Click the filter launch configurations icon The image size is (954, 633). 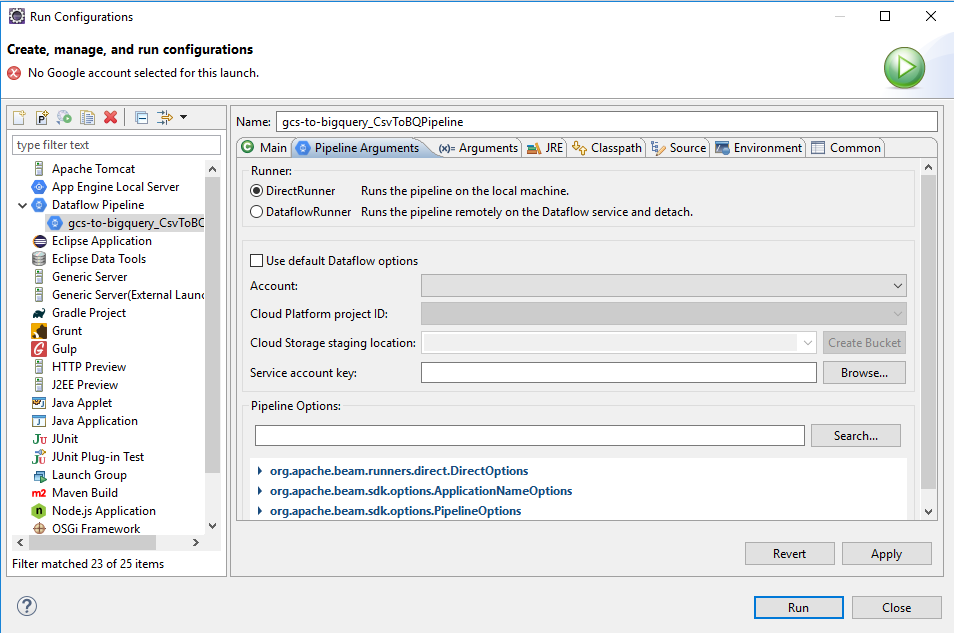[165, 117]
